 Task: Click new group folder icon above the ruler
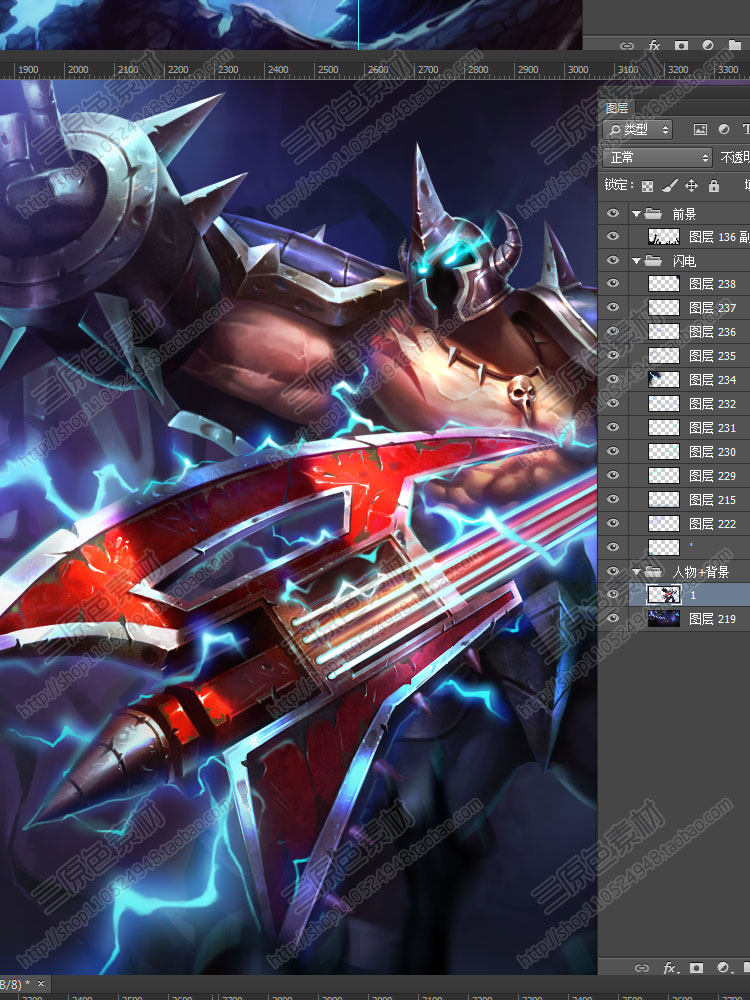(x=735, y=45)
